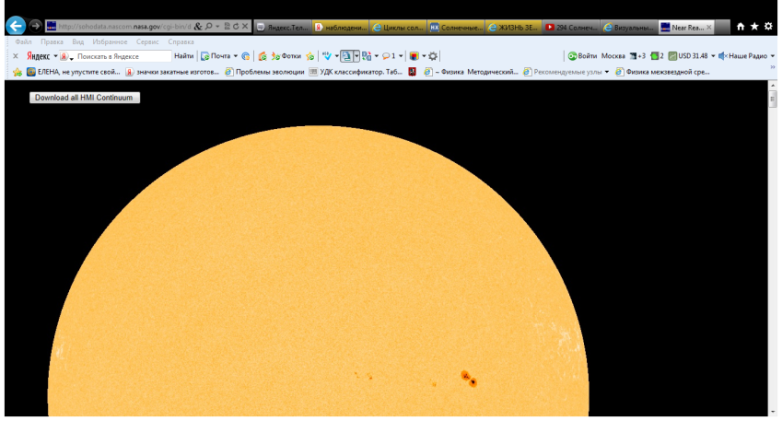The width and height of the screenshot is (782, 421).
Task: Click the red bookmark icon after УДК
Action: [x=412, y=72]
